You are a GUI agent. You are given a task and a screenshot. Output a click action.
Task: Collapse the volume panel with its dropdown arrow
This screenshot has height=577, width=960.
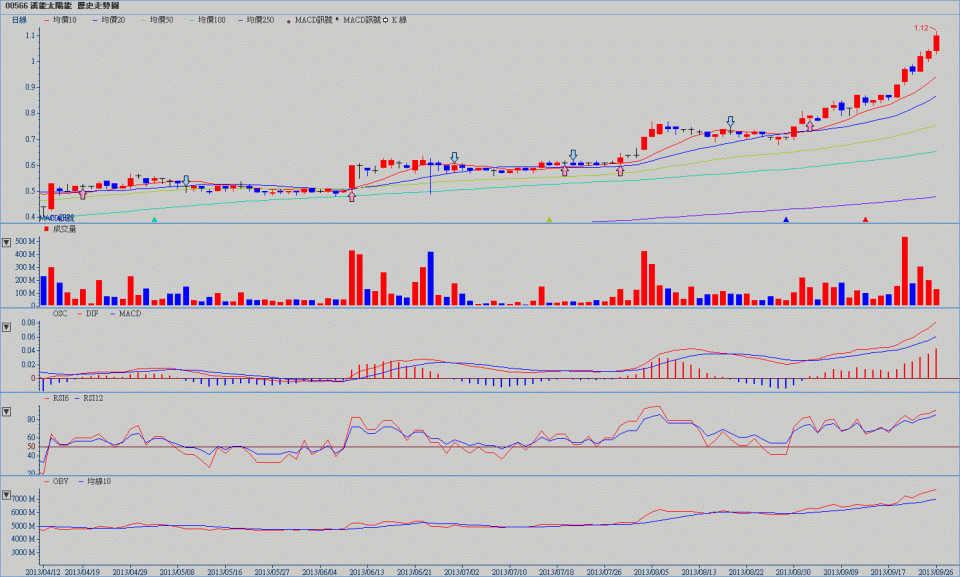pyautogui.click(x=8, y=241)
